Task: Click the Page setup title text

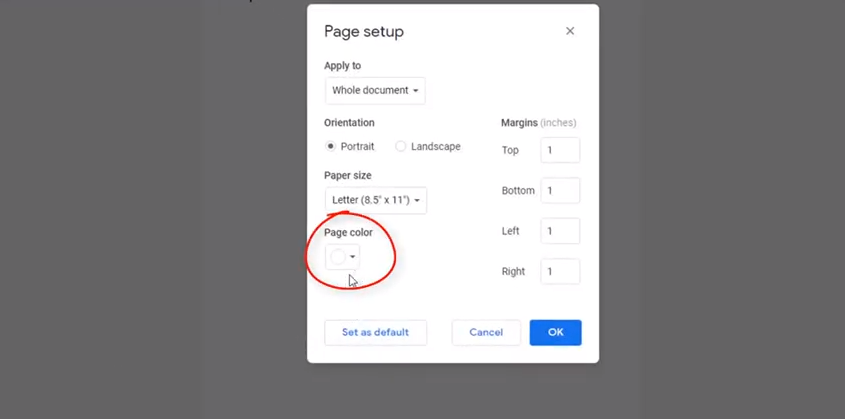Action: tap(364, 32)
